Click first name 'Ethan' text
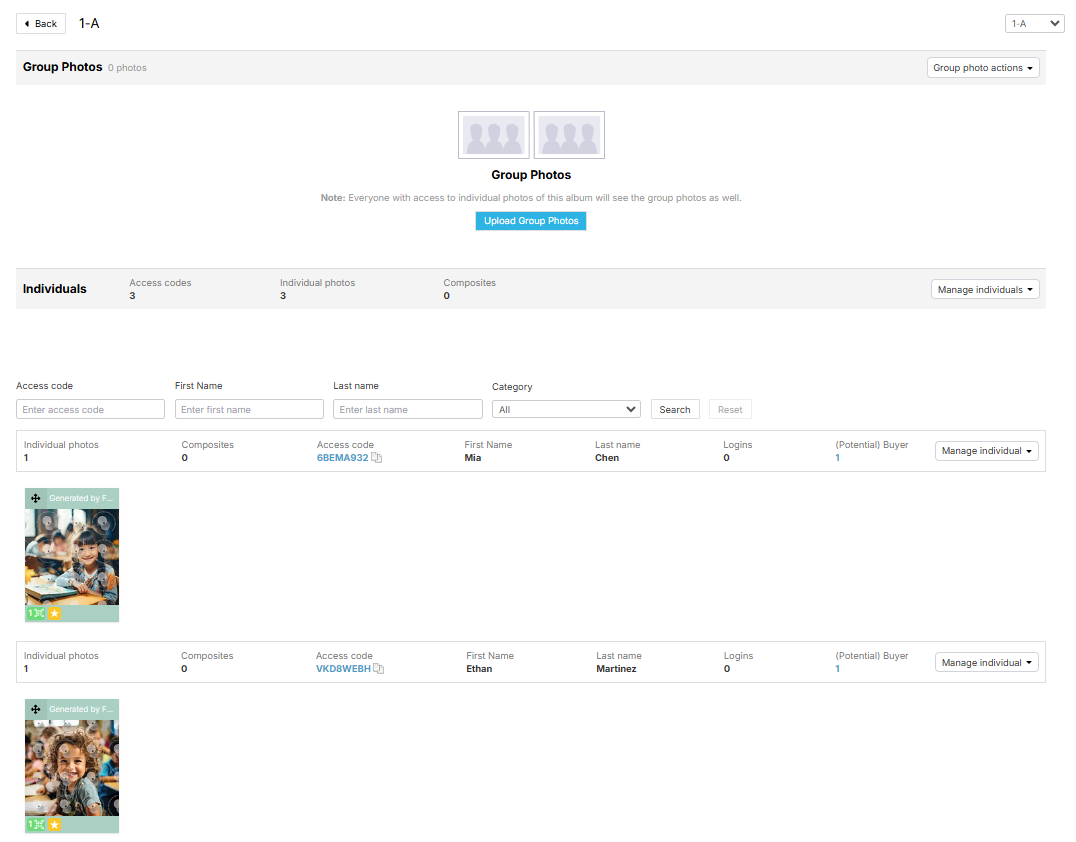Screen dimensions: 1076x842 pos(479,668)
